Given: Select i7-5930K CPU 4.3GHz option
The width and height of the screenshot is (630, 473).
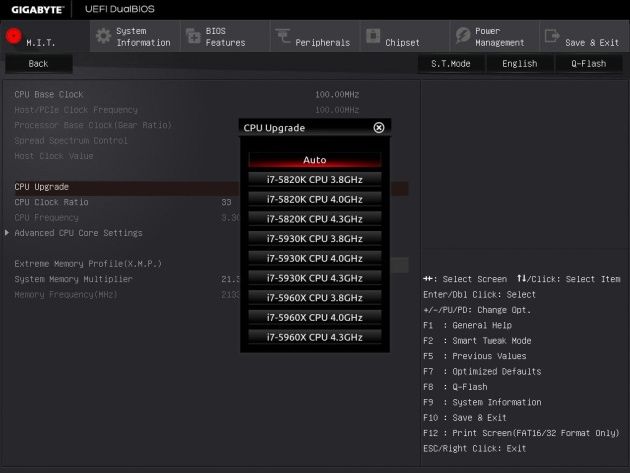Looking at the screenshot, I should click(315, 278).
